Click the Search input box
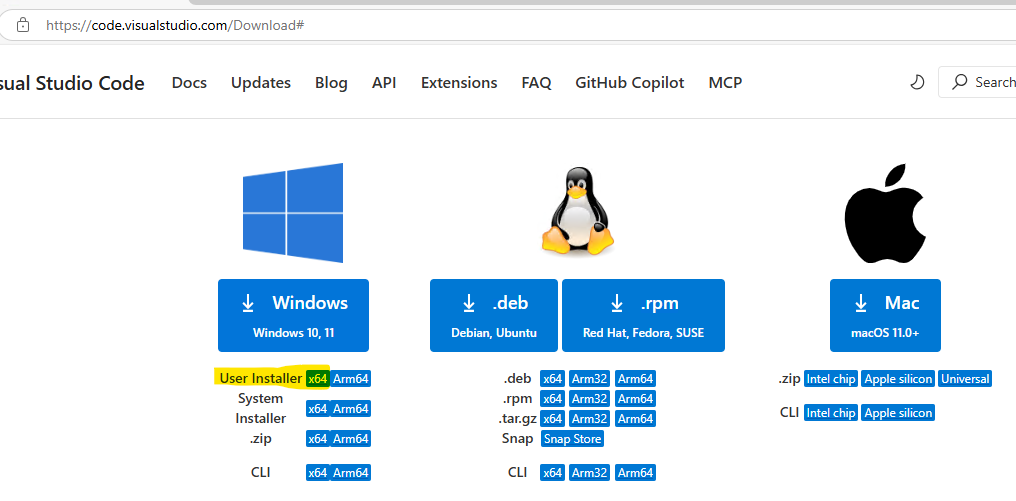The width and height of the screenshot is (1016, 501). (977, 82)
